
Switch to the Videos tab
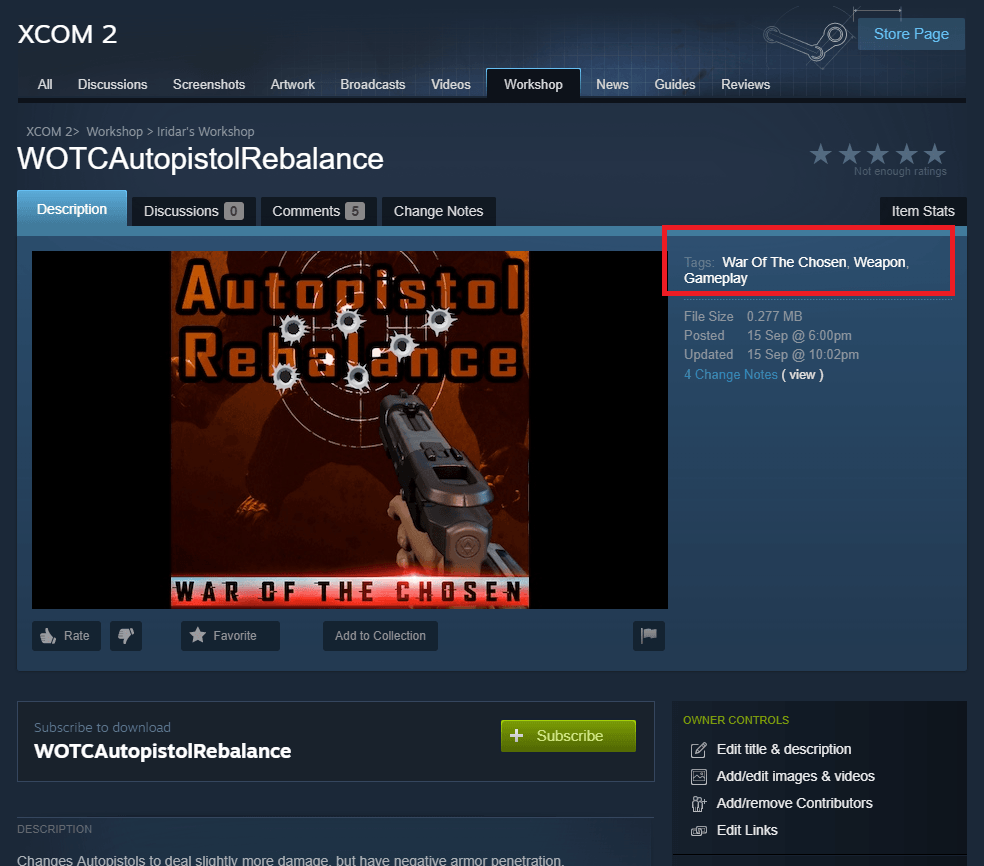coord(451,84)
